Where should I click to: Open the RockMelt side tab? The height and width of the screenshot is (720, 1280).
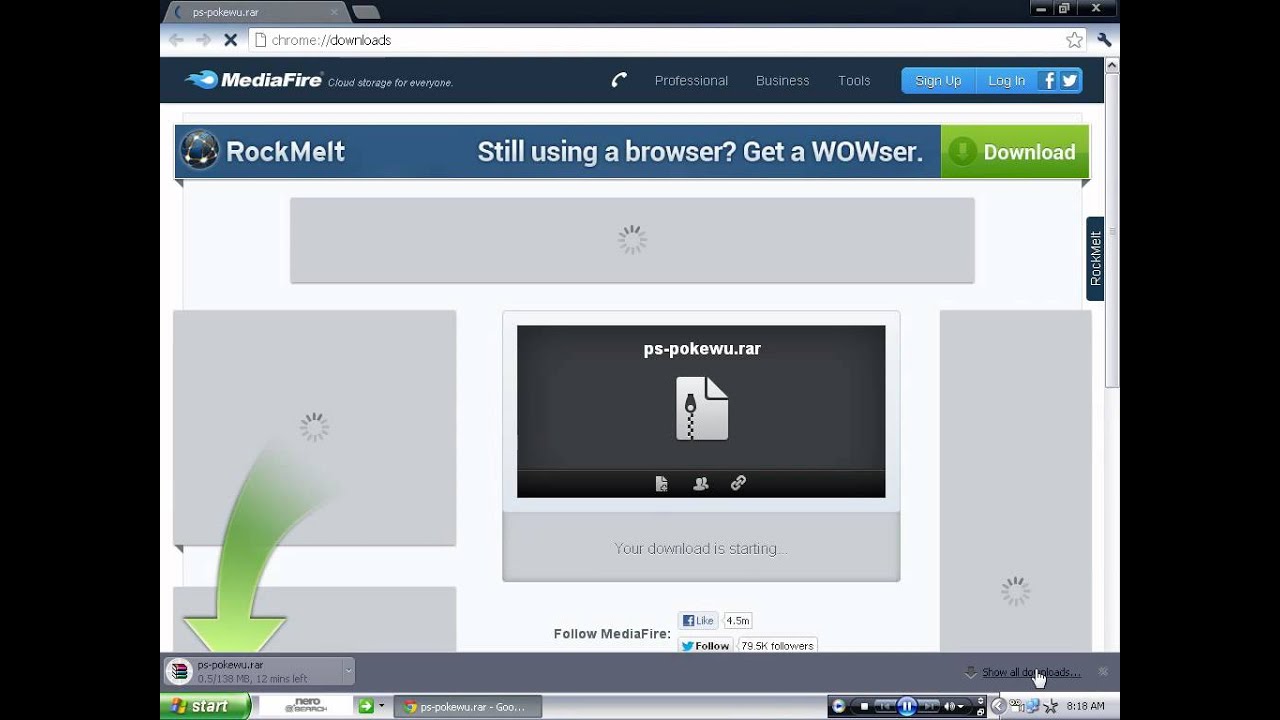tap(1095, 259)
